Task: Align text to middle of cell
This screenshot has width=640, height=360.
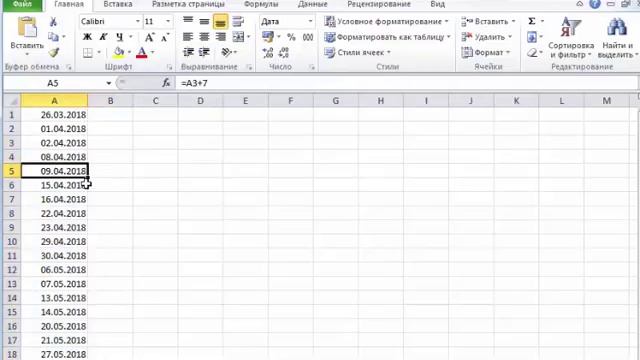Action: (x=204, y=21)
